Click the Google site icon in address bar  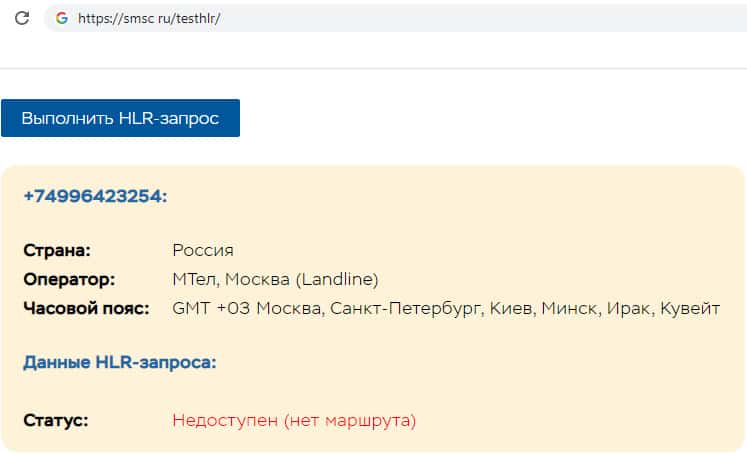tap(62, 18)
